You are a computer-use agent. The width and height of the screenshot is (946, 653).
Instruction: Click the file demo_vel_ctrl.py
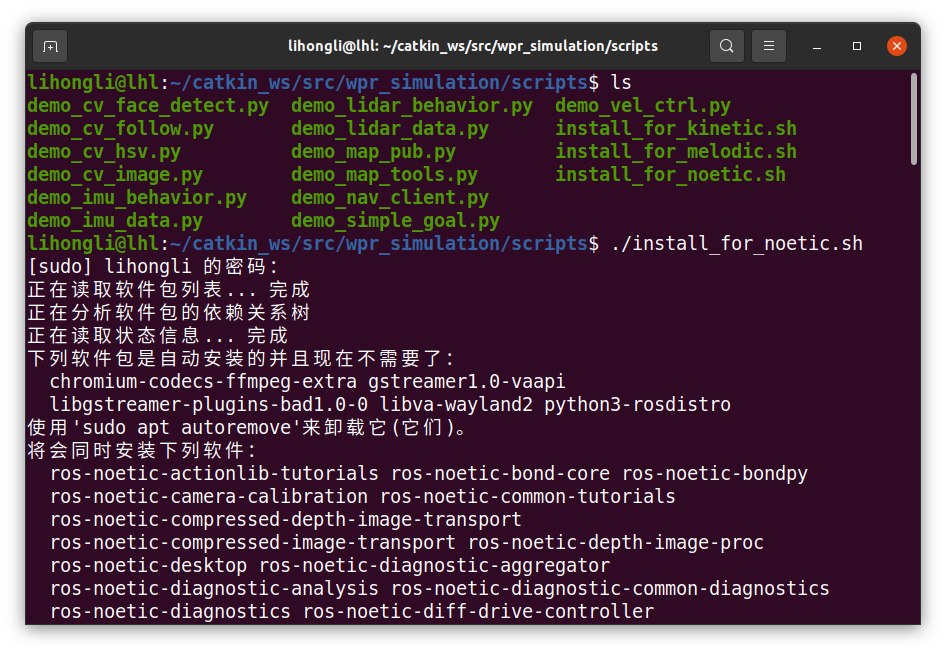(643, 106)
